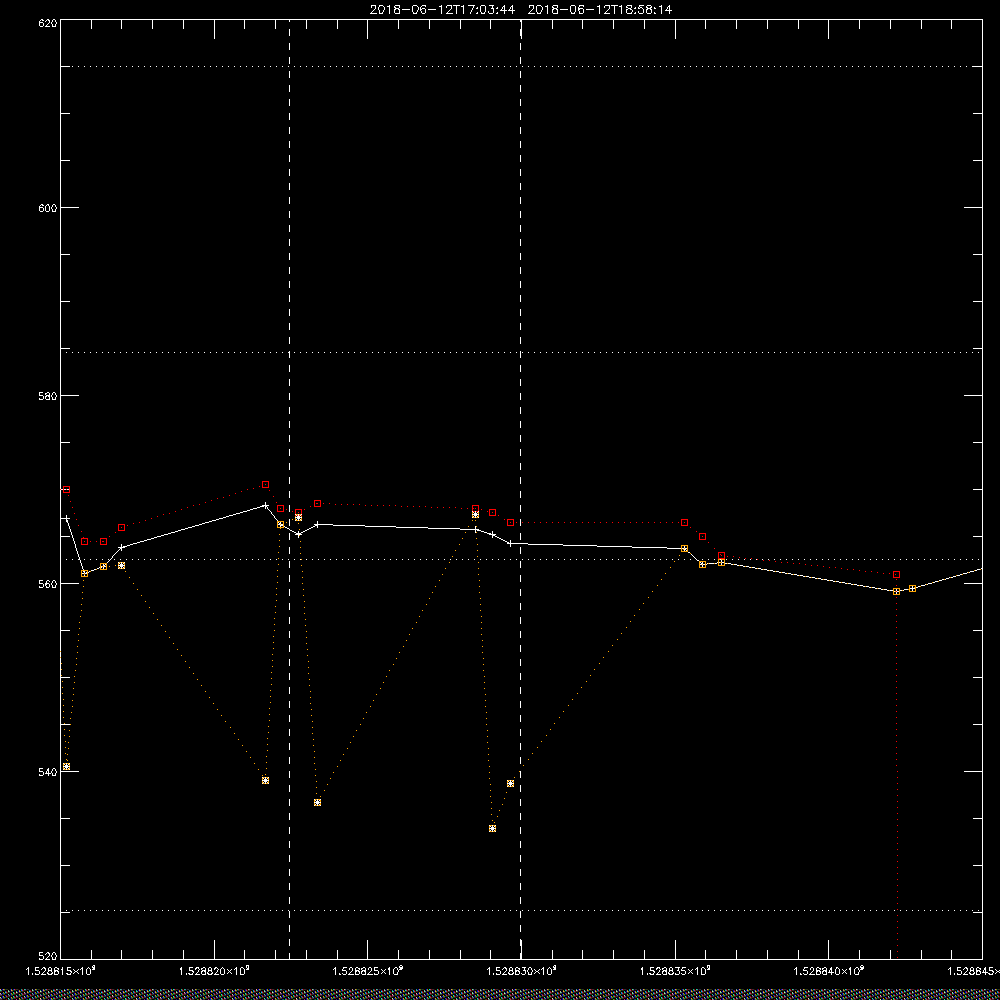The width and height of the screenshot is (1000, 1000).
Task: Select the y-axis label 580
Action: pyautogui.click(x=48, y=395)
